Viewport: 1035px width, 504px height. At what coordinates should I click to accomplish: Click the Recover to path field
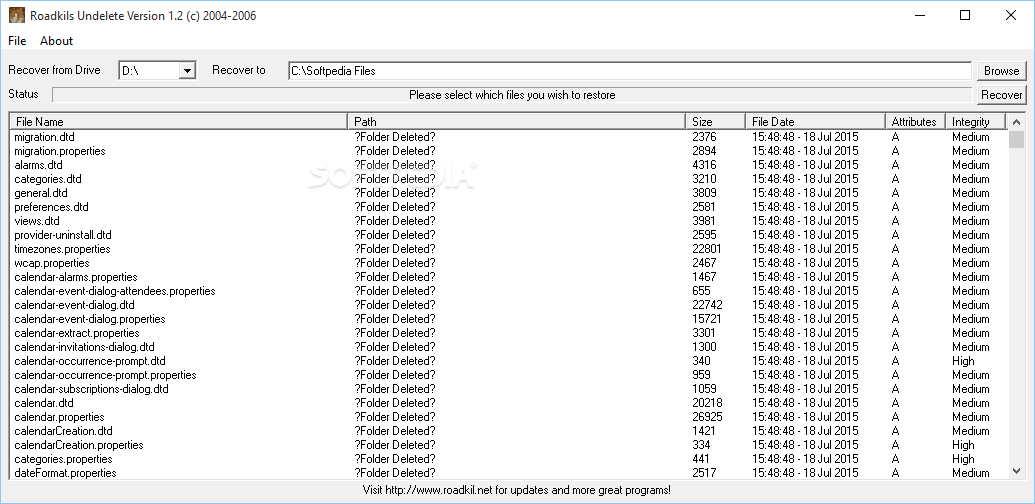coord(630,71)
